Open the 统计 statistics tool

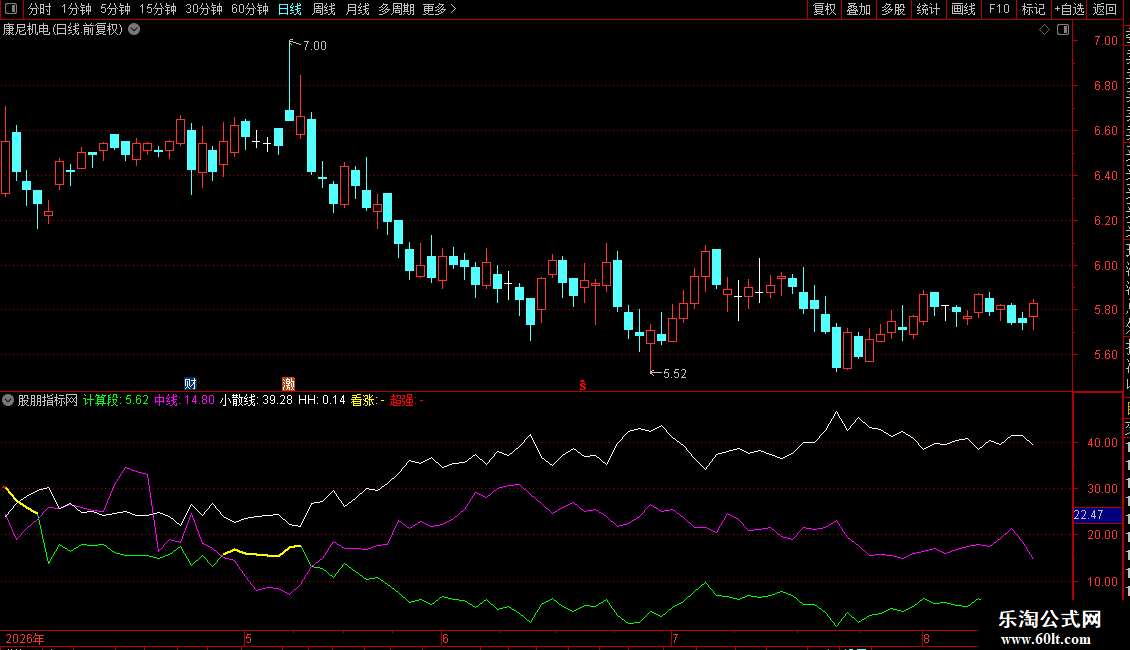coord(927,9)
